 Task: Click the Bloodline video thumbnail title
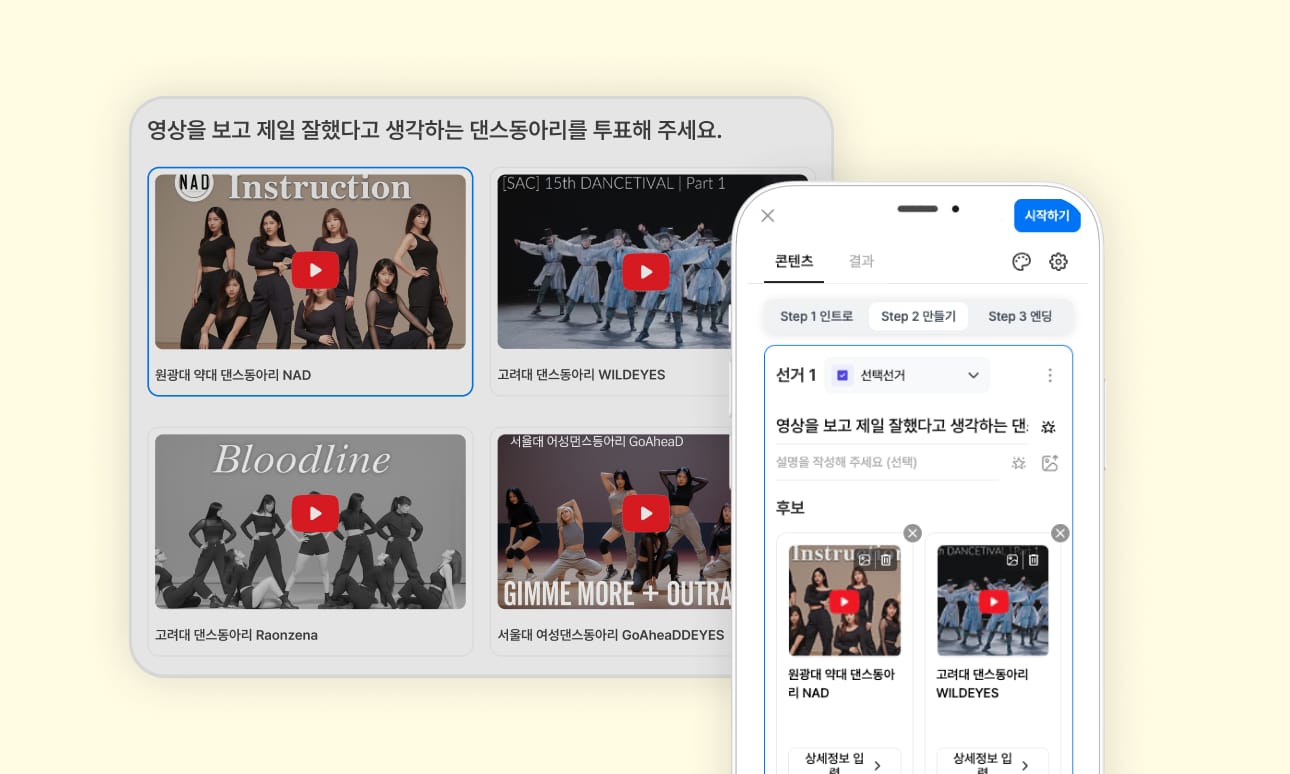click(x=302, y=459)
